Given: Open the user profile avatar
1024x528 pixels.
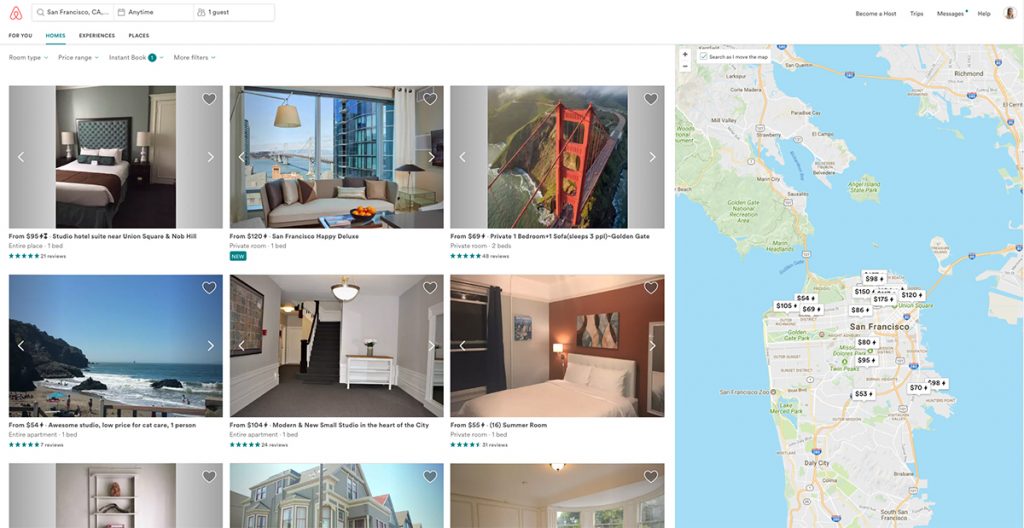Looking at the screenshot, I should [x=1010, y=13].
